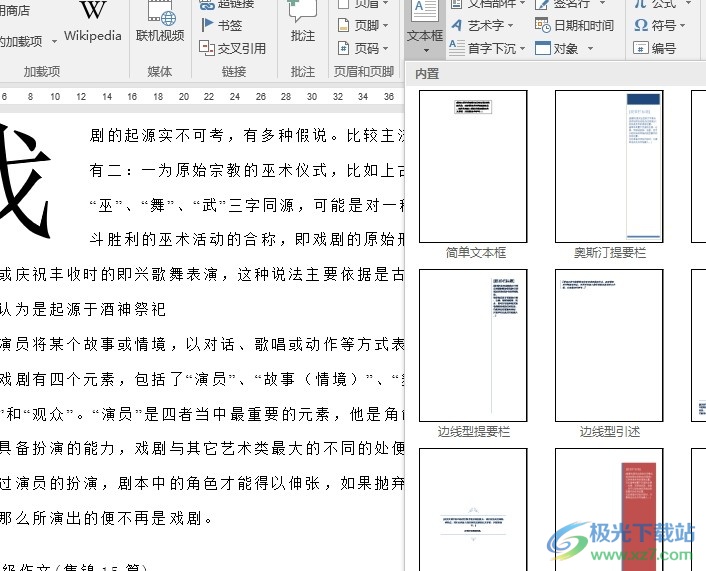The image size is (706, 571).
Task: Insert numbering (编号)
Action: point(655,48)
